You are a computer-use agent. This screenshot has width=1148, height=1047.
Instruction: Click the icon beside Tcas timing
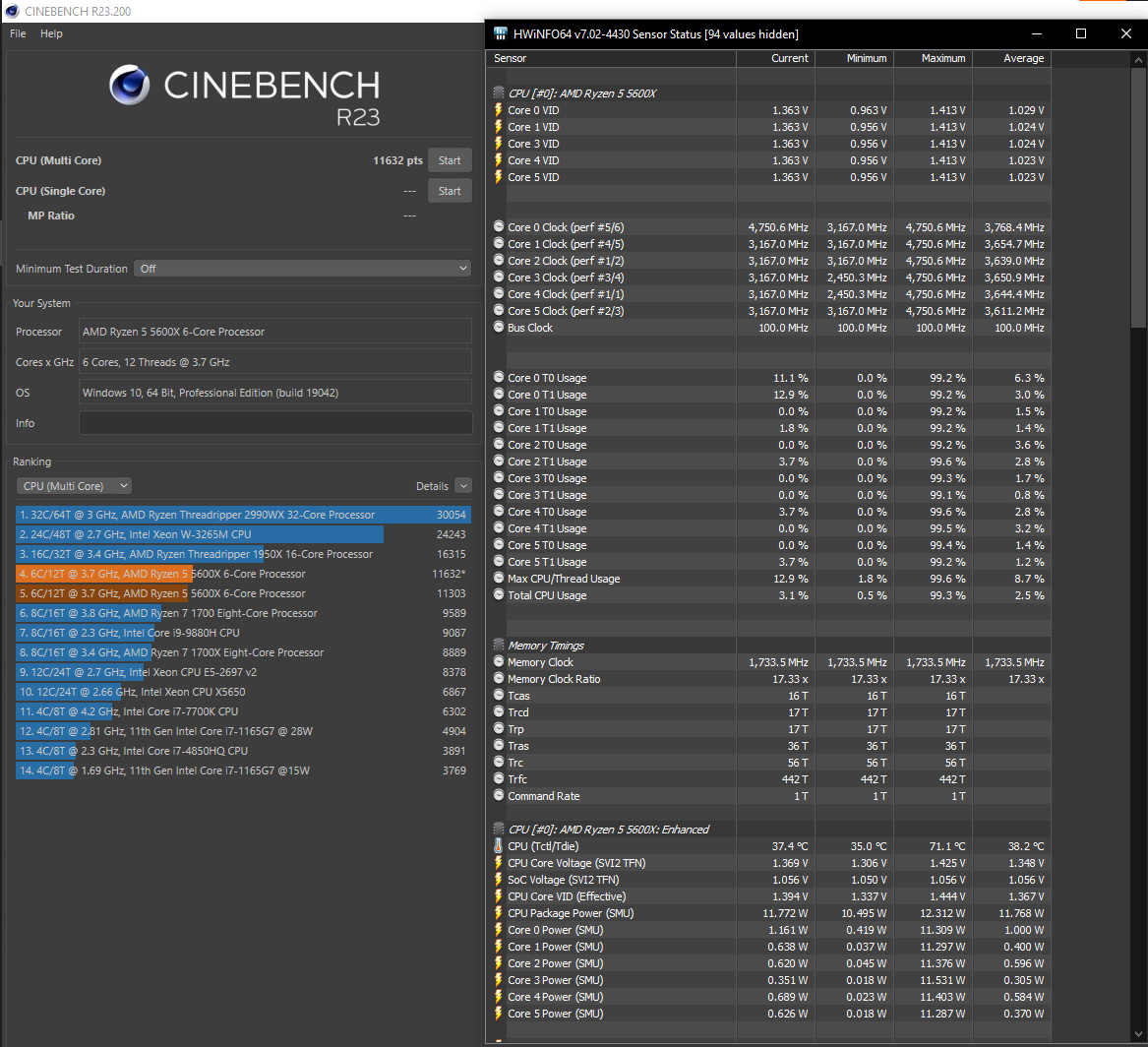pos(499,695)
